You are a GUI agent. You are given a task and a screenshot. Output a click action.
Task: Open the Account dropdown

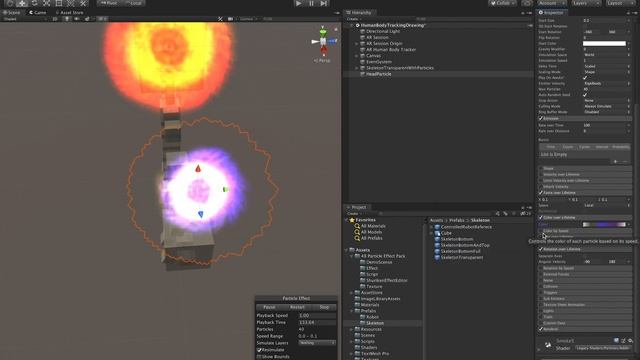(551, 3)
